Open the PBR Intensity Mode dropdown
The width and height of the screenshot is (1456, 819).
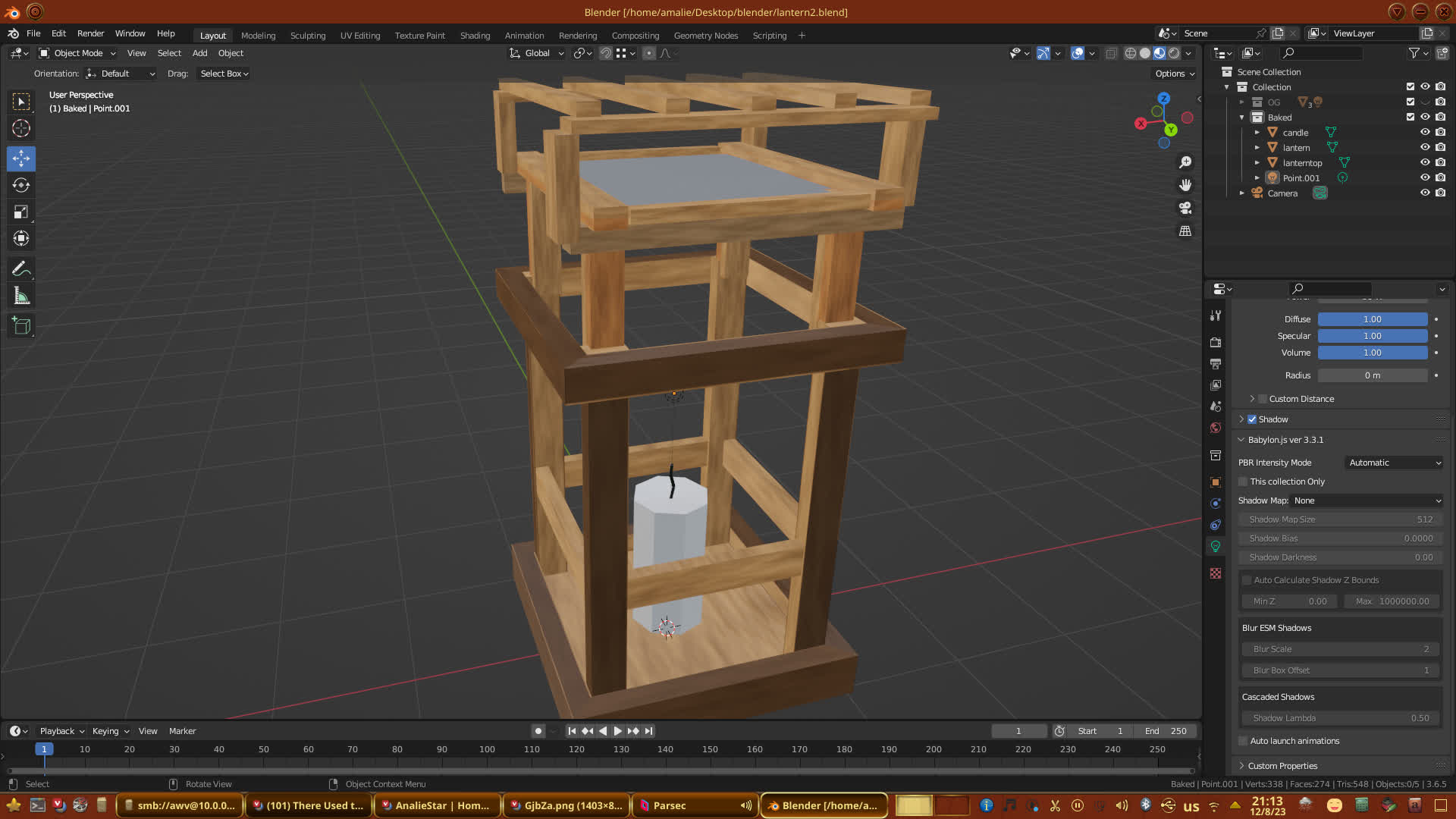(1394, 463)
